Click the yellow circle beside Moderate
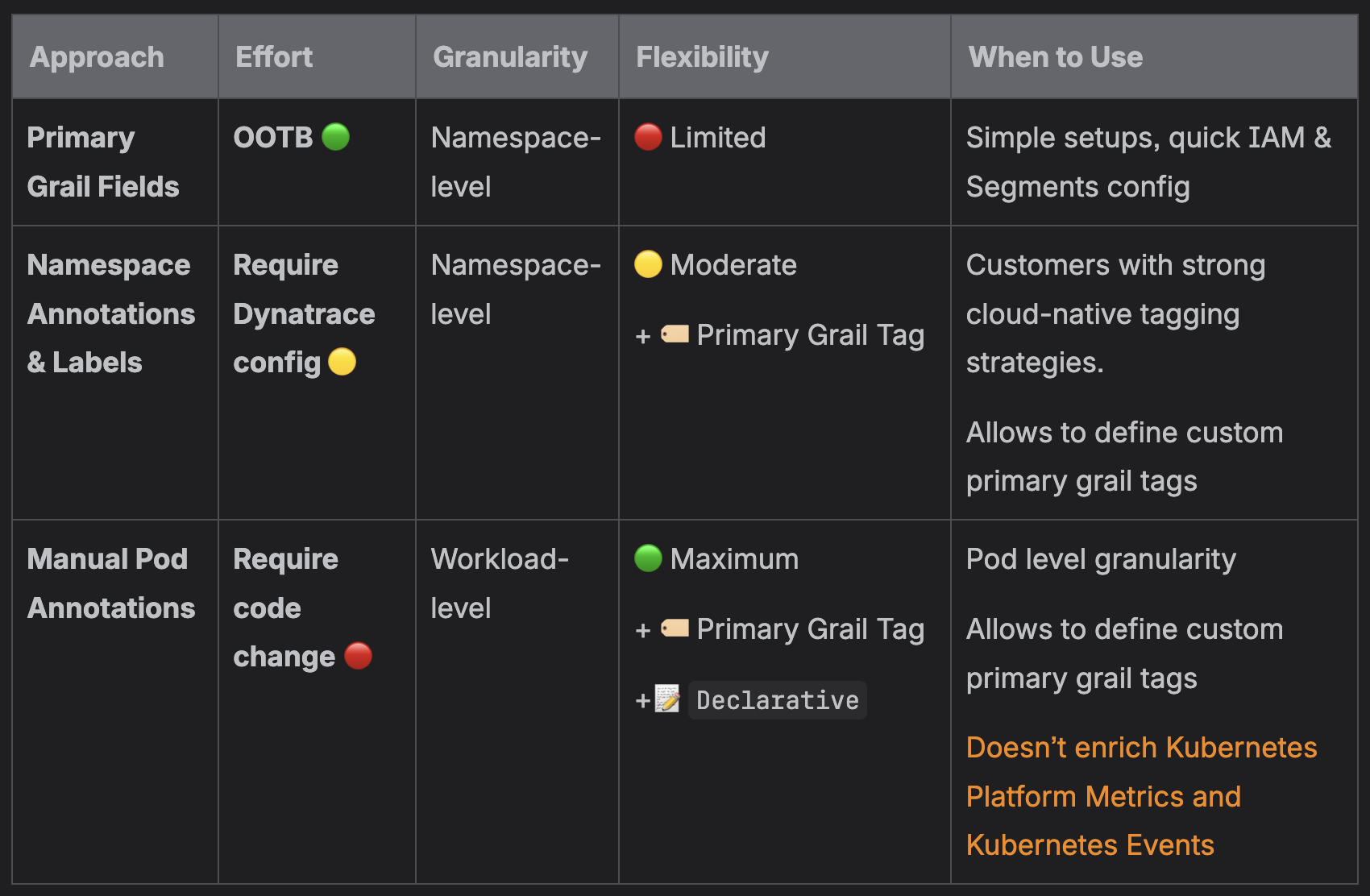This screenshot has width=1370, height=896. (x=648, y=264)
